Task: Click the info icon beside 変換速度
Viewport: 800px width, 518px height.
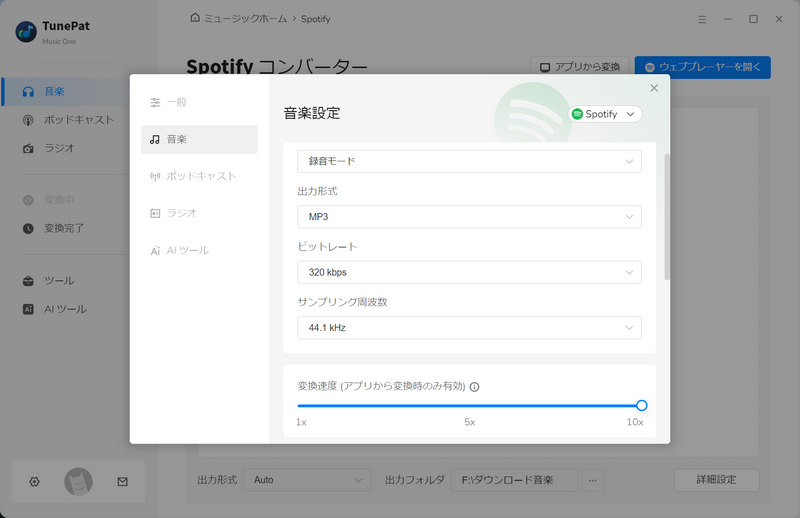Action: 474,387
